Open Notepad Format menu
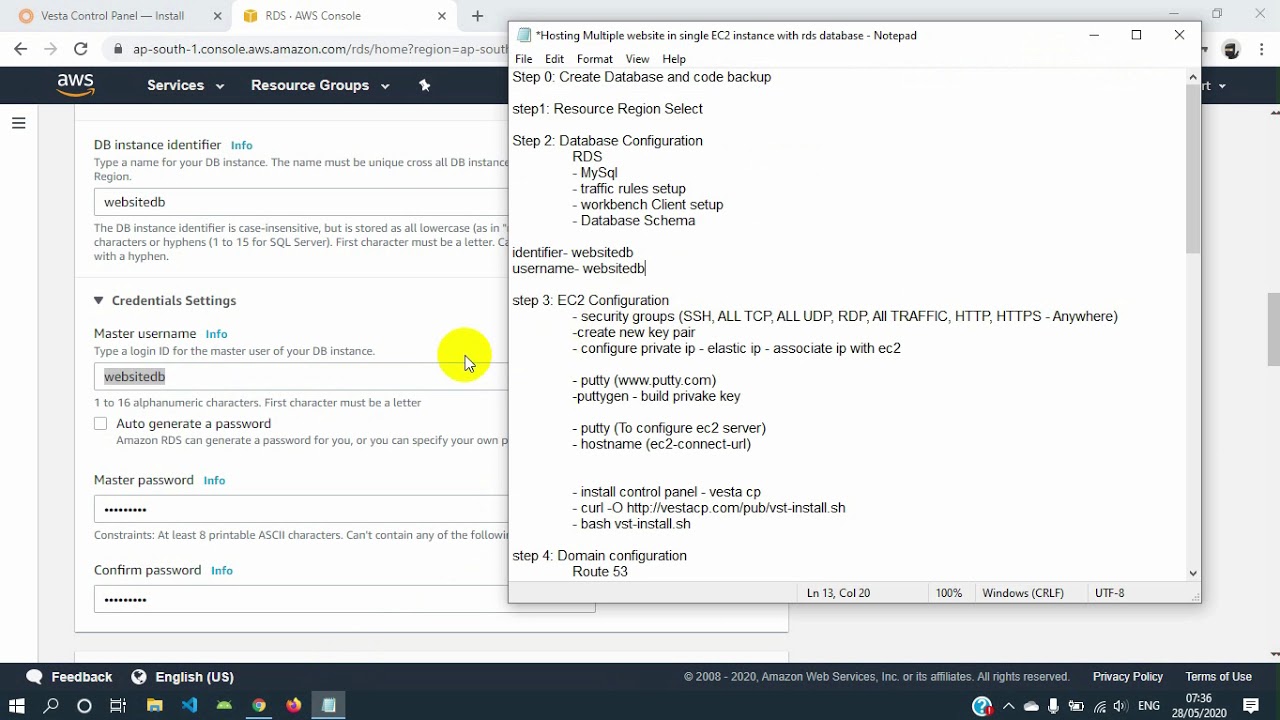This screenshot has height=720, width=1280. click(x=594, y=59)
